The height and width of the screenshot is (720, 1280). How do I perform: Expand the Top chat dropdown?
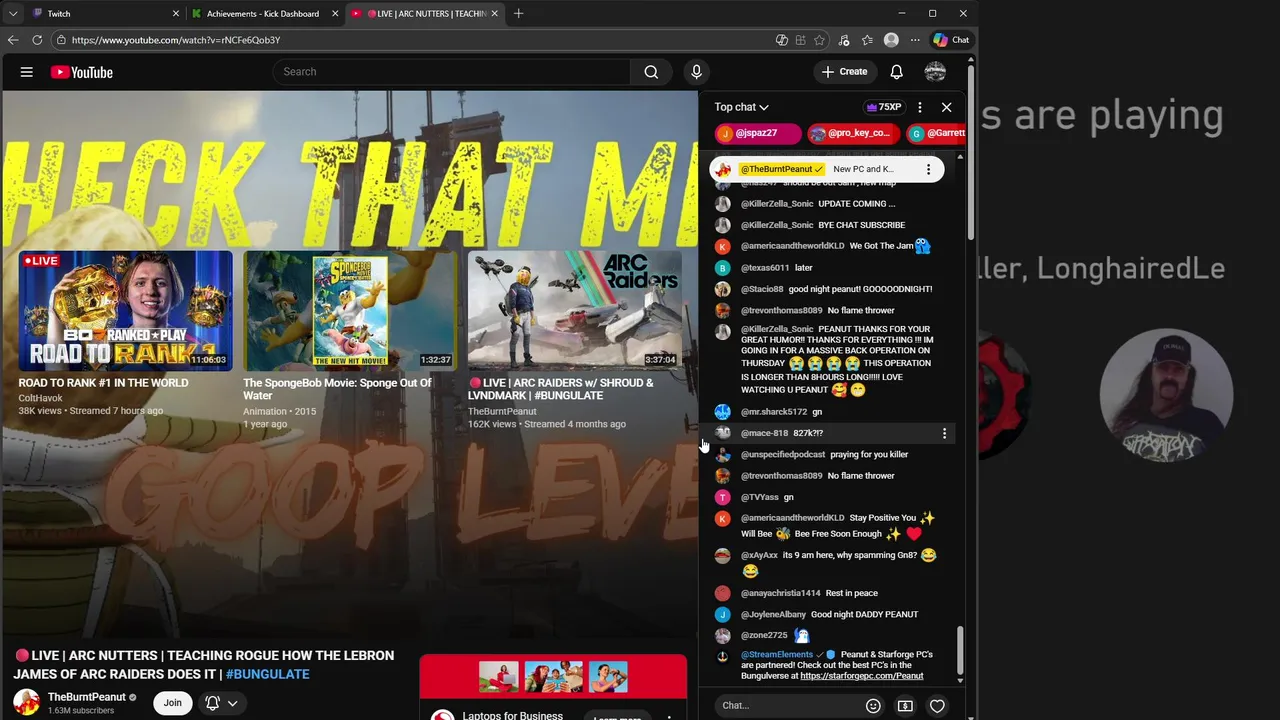(741, 107)
